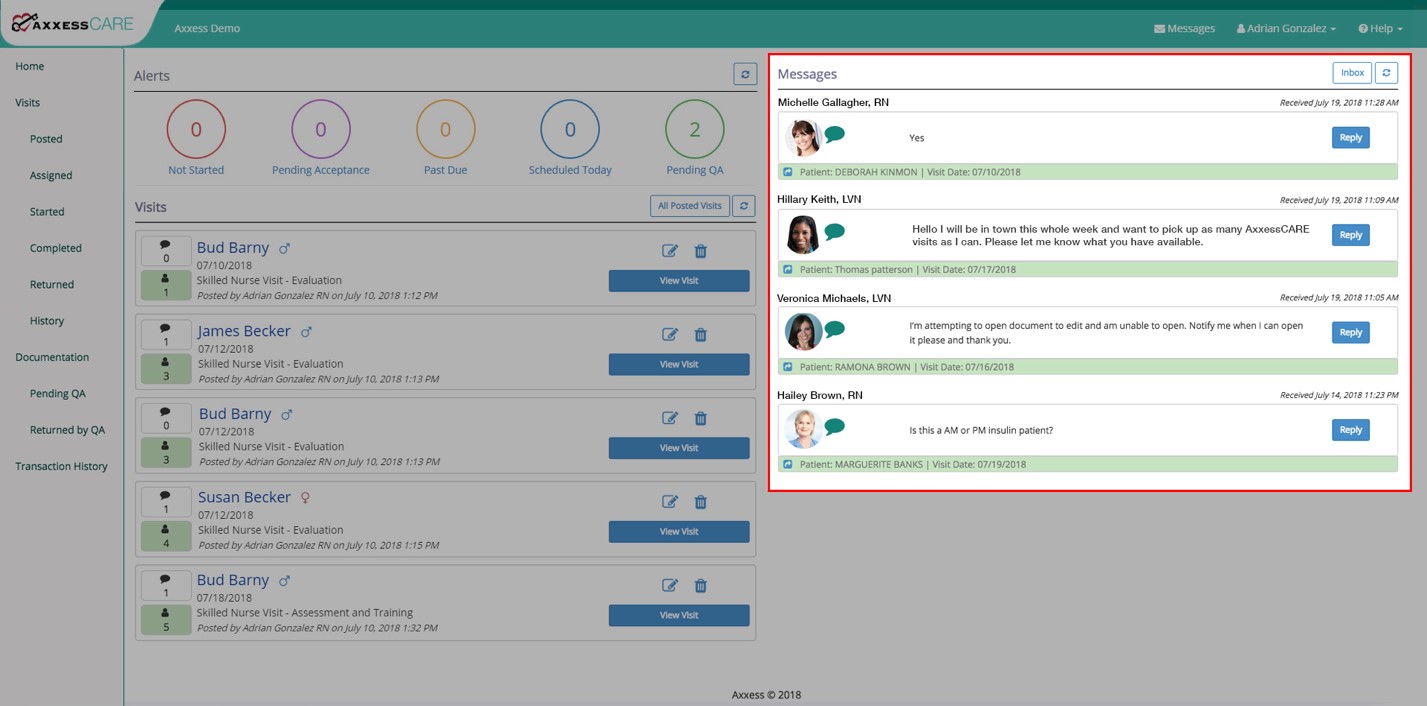Edit Bud Barny 07/10/2018 visit
Screen dimensions: 1427x706
tap(670, 251)
